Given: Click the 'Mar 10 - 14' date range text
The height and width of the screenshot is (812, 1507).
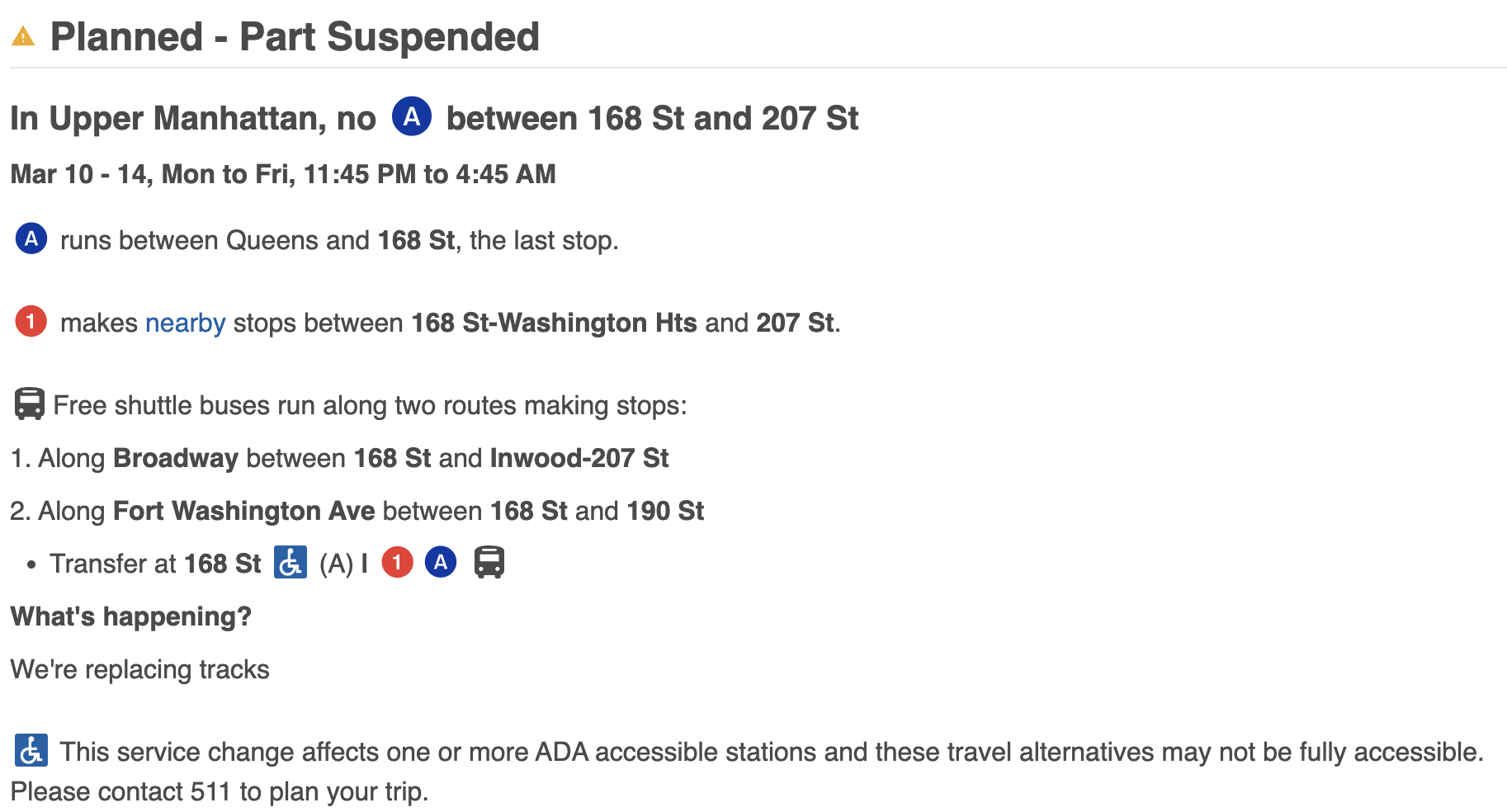Looking at the screenshot, I should [81, 174].
